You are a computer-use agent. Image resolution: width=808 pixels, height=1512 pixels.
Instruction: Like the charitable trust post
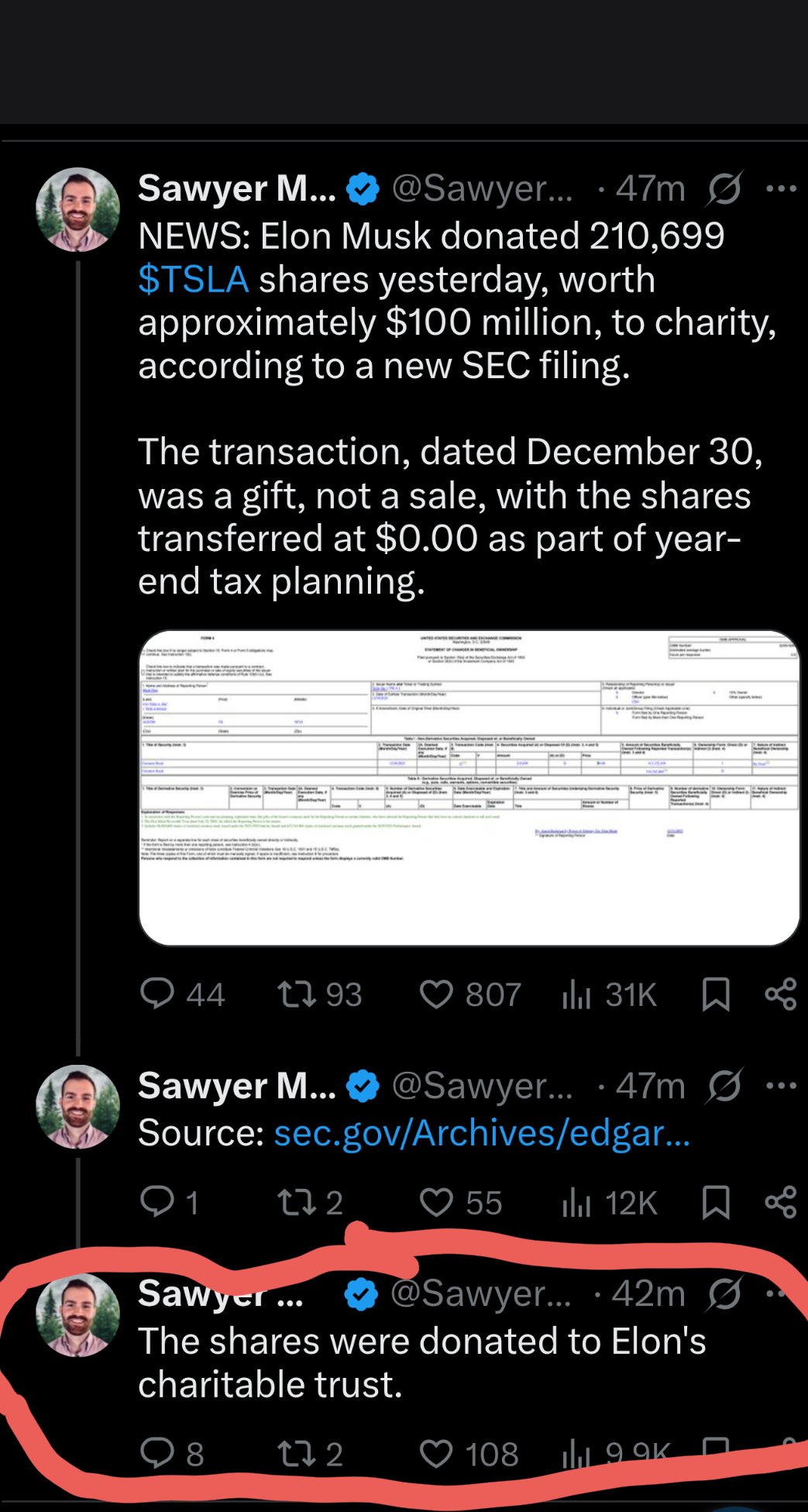(436, 1454)
